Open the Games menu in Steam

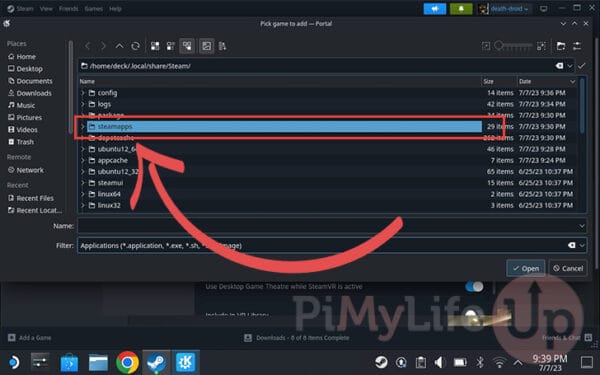click(x=94, y=8)
